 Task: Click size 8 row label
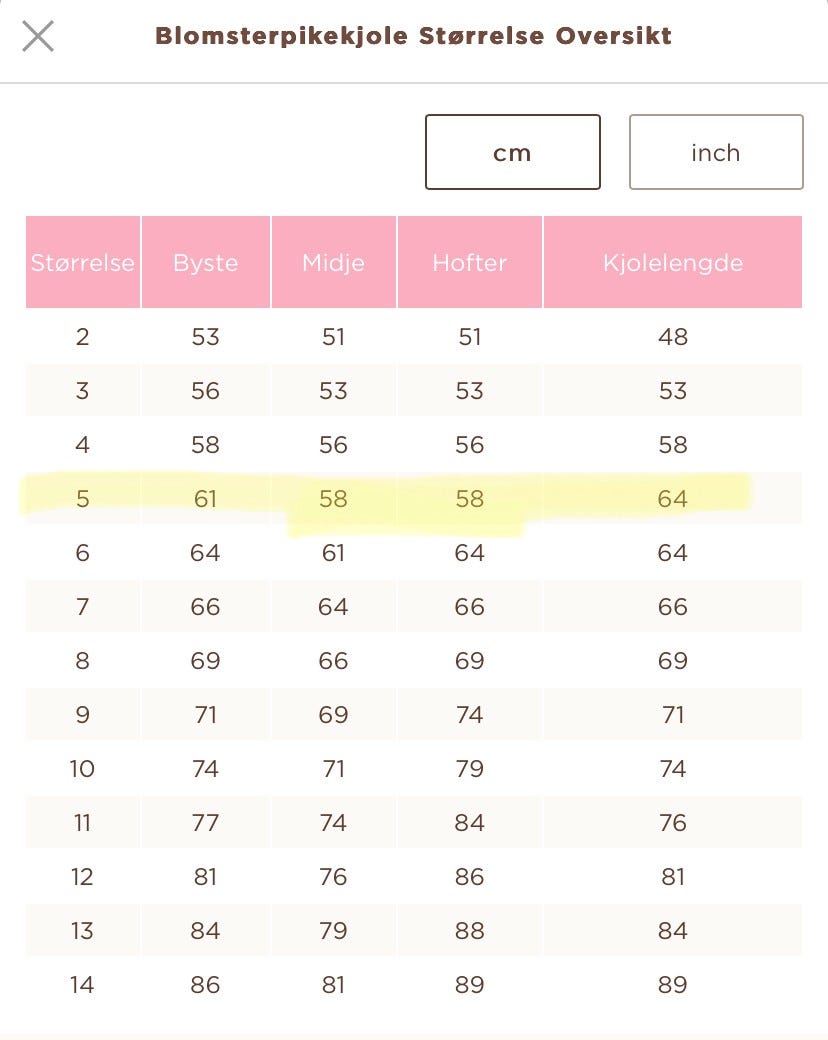coord(82,661)
